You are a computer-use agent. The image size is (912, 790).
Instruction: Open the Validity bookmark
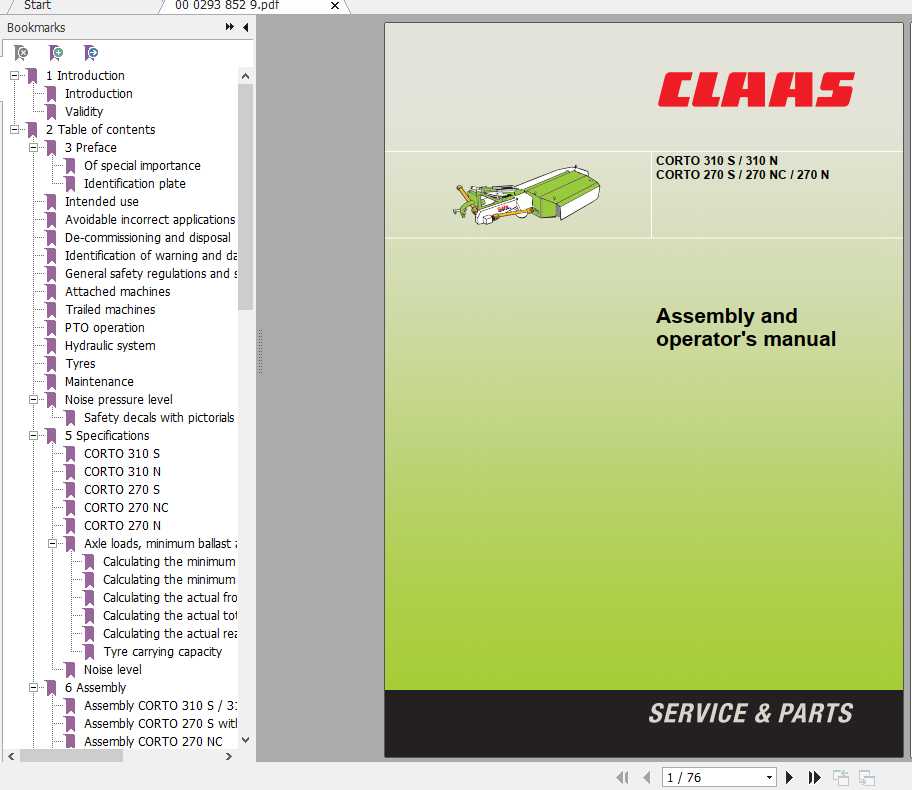(x=84, y=112)
